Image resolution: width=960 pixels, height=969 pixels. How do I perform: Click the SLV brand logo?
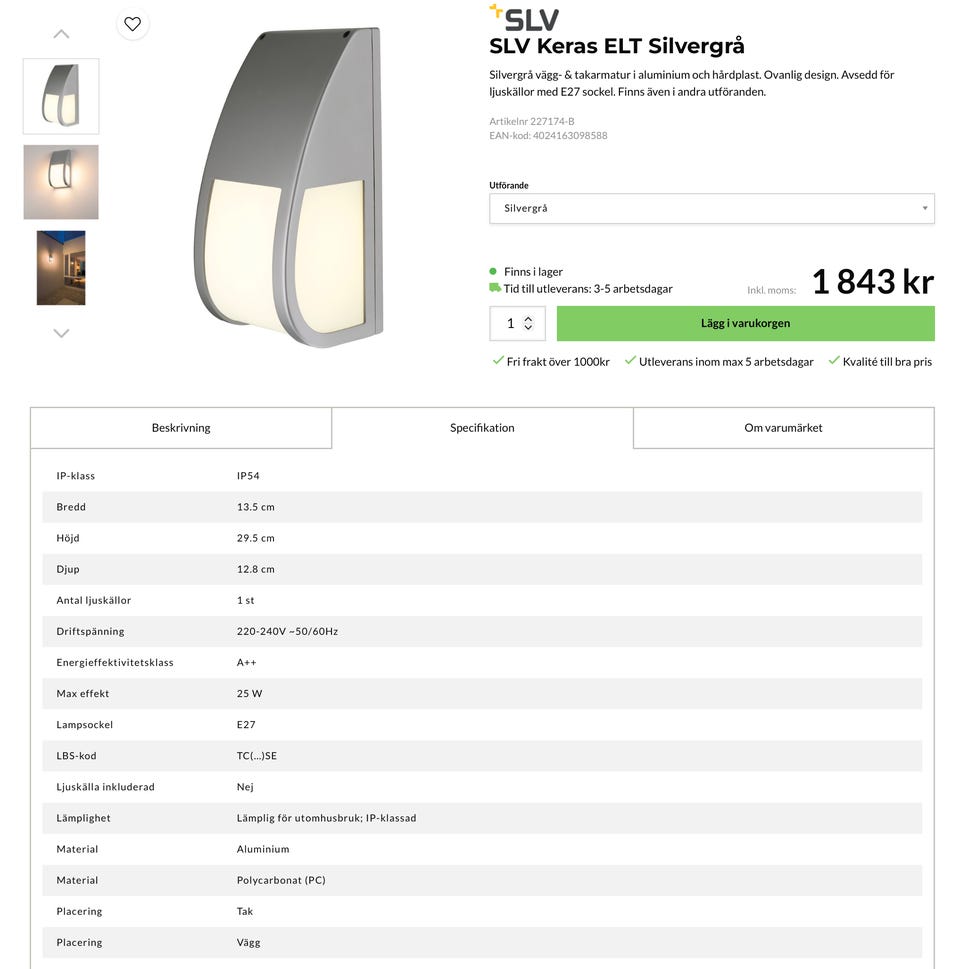tap(524, 17)
